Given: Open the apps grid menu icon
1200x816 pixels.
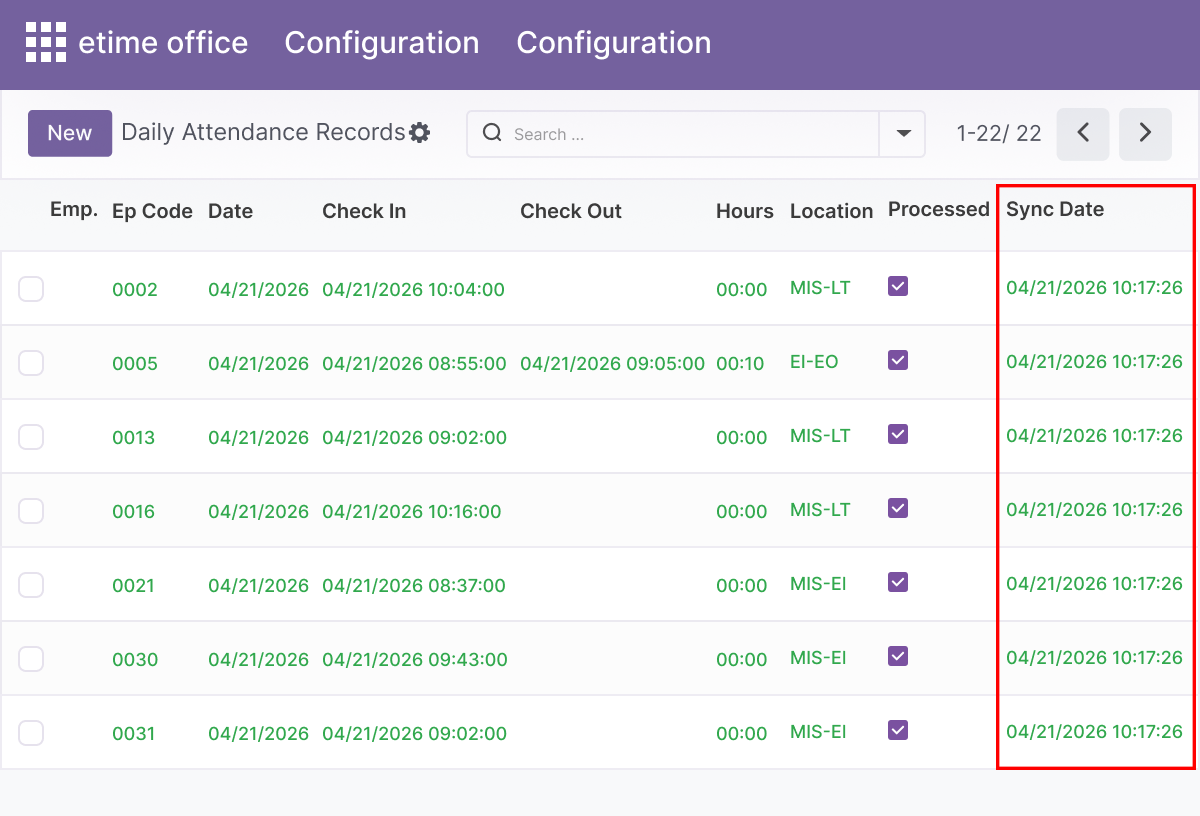Looking at the screenshot, I should coord(46,43).
